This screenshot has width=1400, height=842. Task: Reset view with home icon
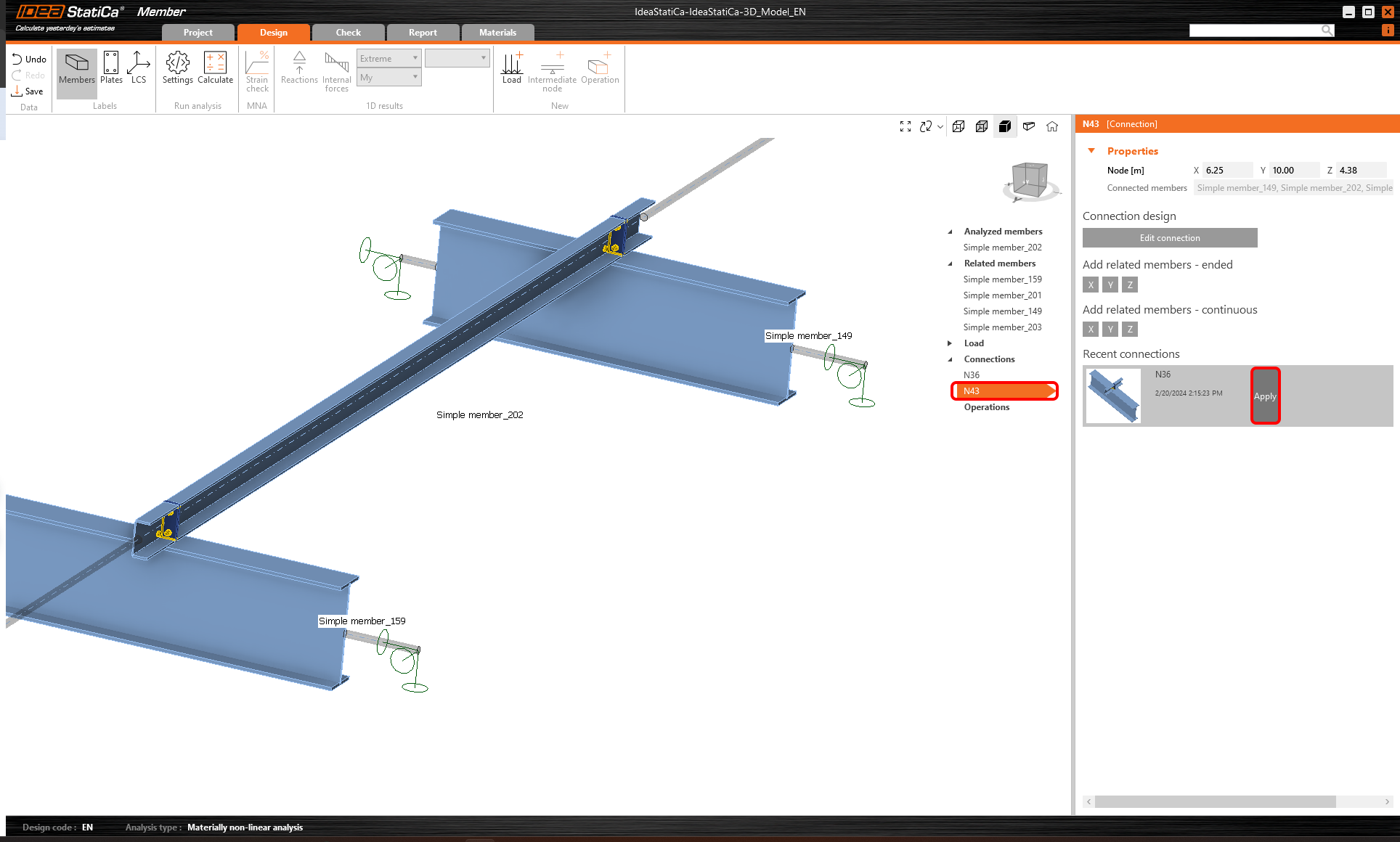(x=1052, y=126)
